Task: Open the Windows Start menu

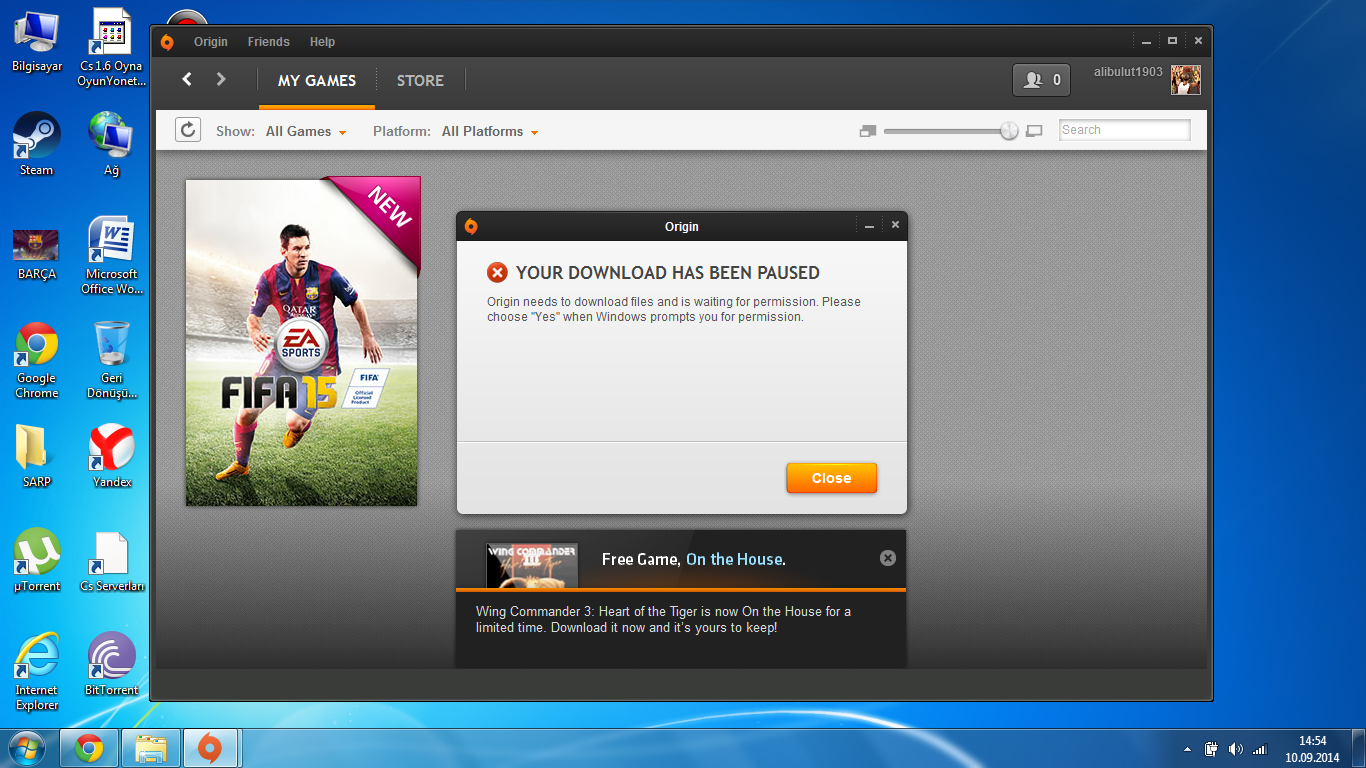Action: click(27, 748)
